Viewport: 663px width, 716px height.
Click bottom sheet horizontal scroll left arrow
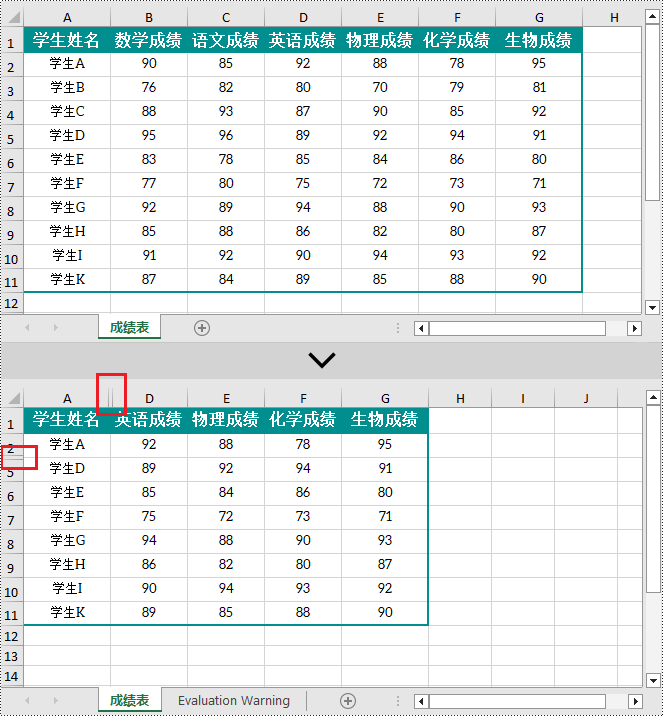pyautogui.click(x=421, y=701)
